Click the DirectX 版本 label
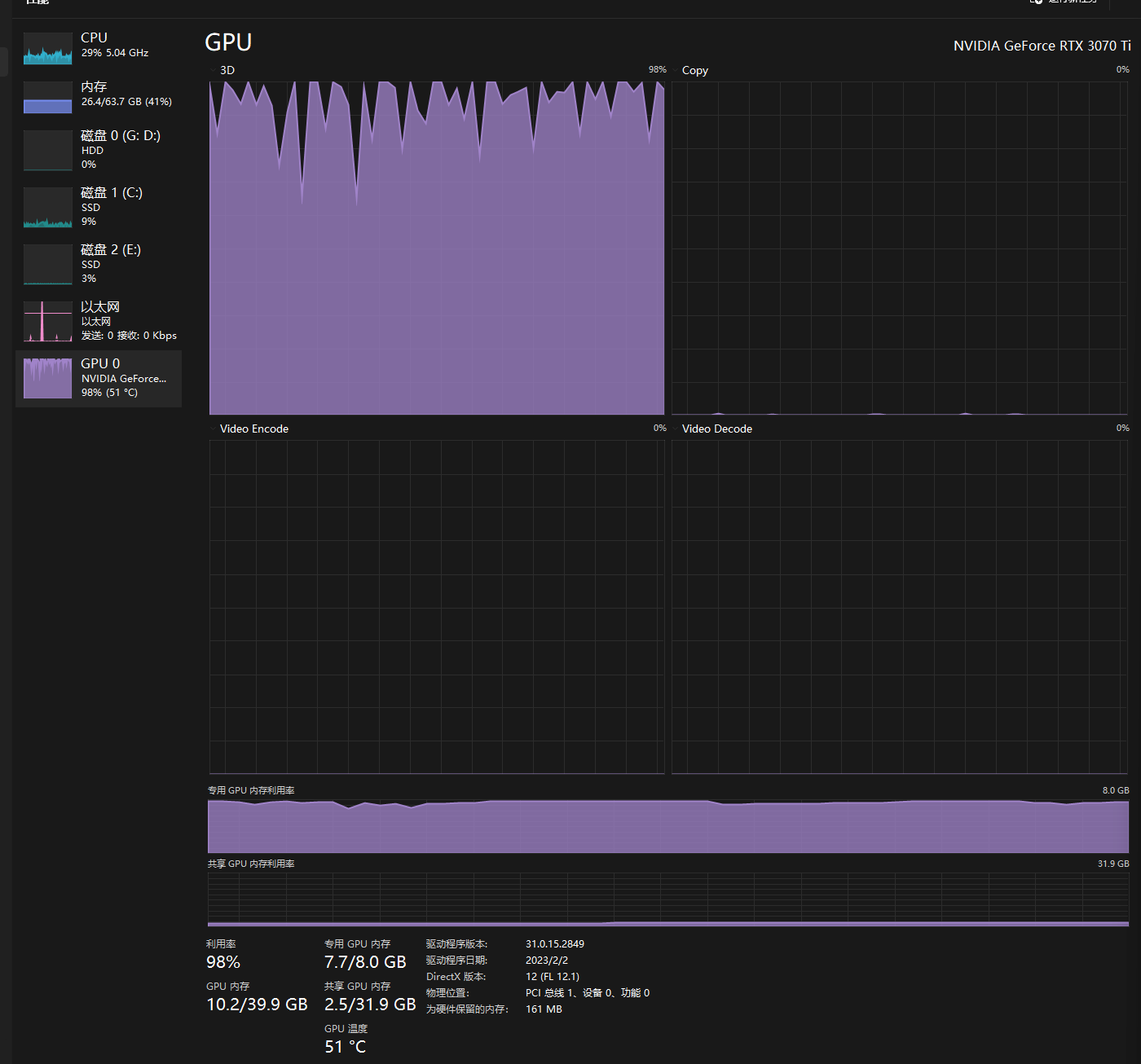 (456, 977)
